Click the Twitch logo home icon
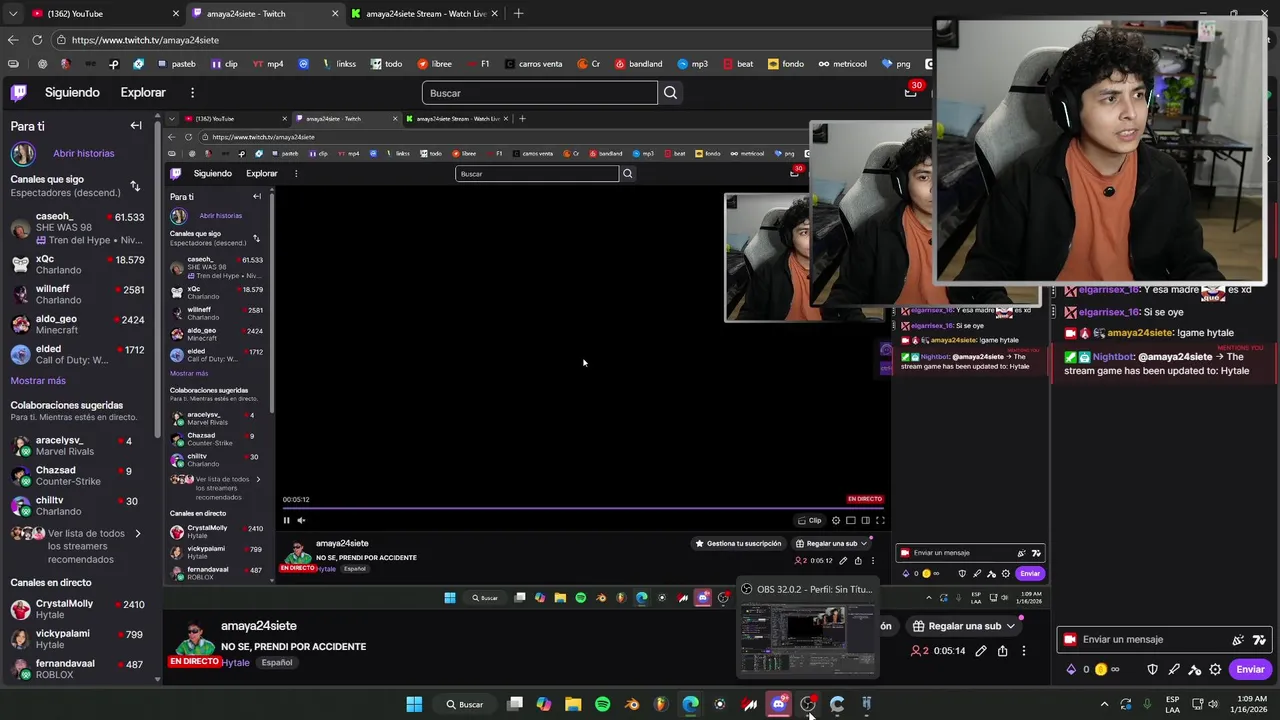1280x720 pixels. point(18,93)
